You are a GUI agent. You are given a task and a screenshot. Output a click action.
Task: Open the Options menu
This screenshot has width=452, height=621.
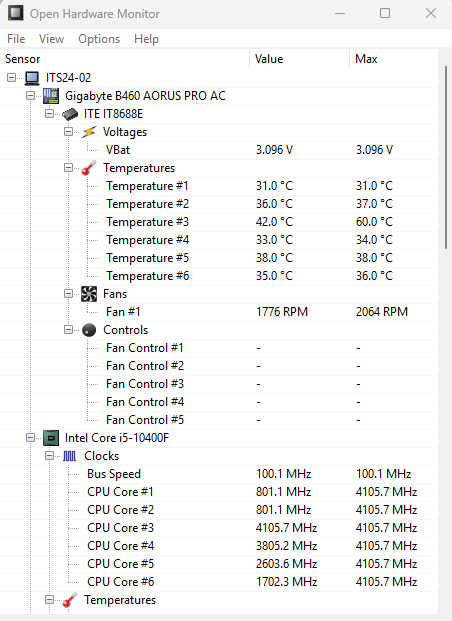(99, 39)
